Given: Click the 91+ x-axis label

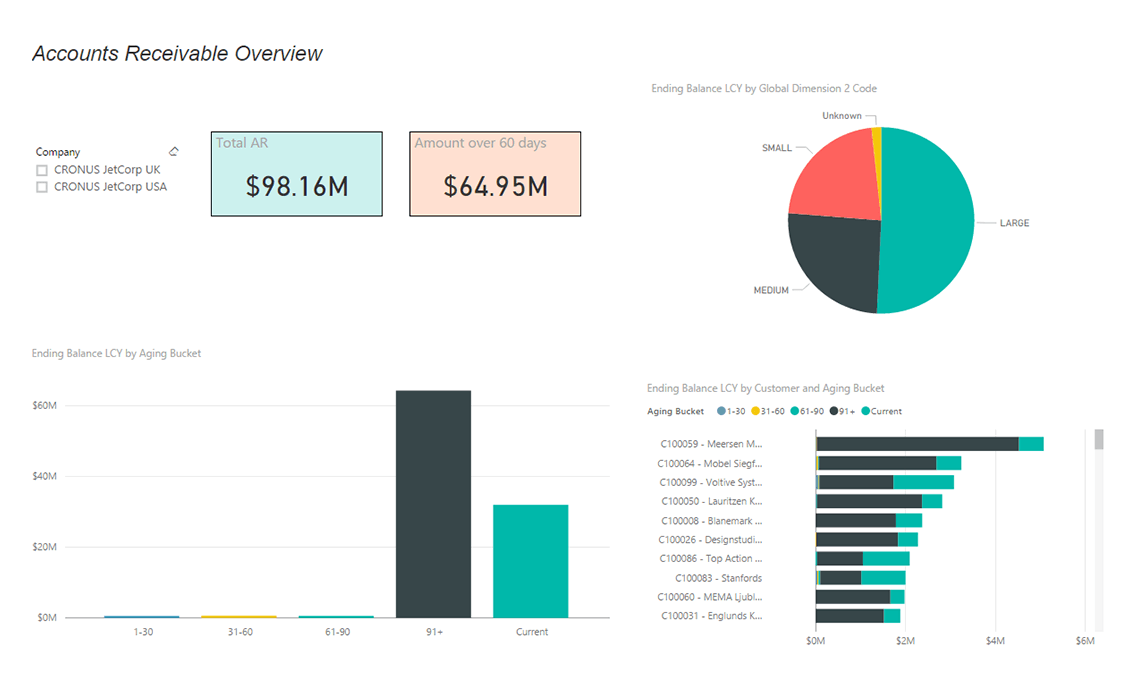Looking at the screenshot, I should (435, 632).
